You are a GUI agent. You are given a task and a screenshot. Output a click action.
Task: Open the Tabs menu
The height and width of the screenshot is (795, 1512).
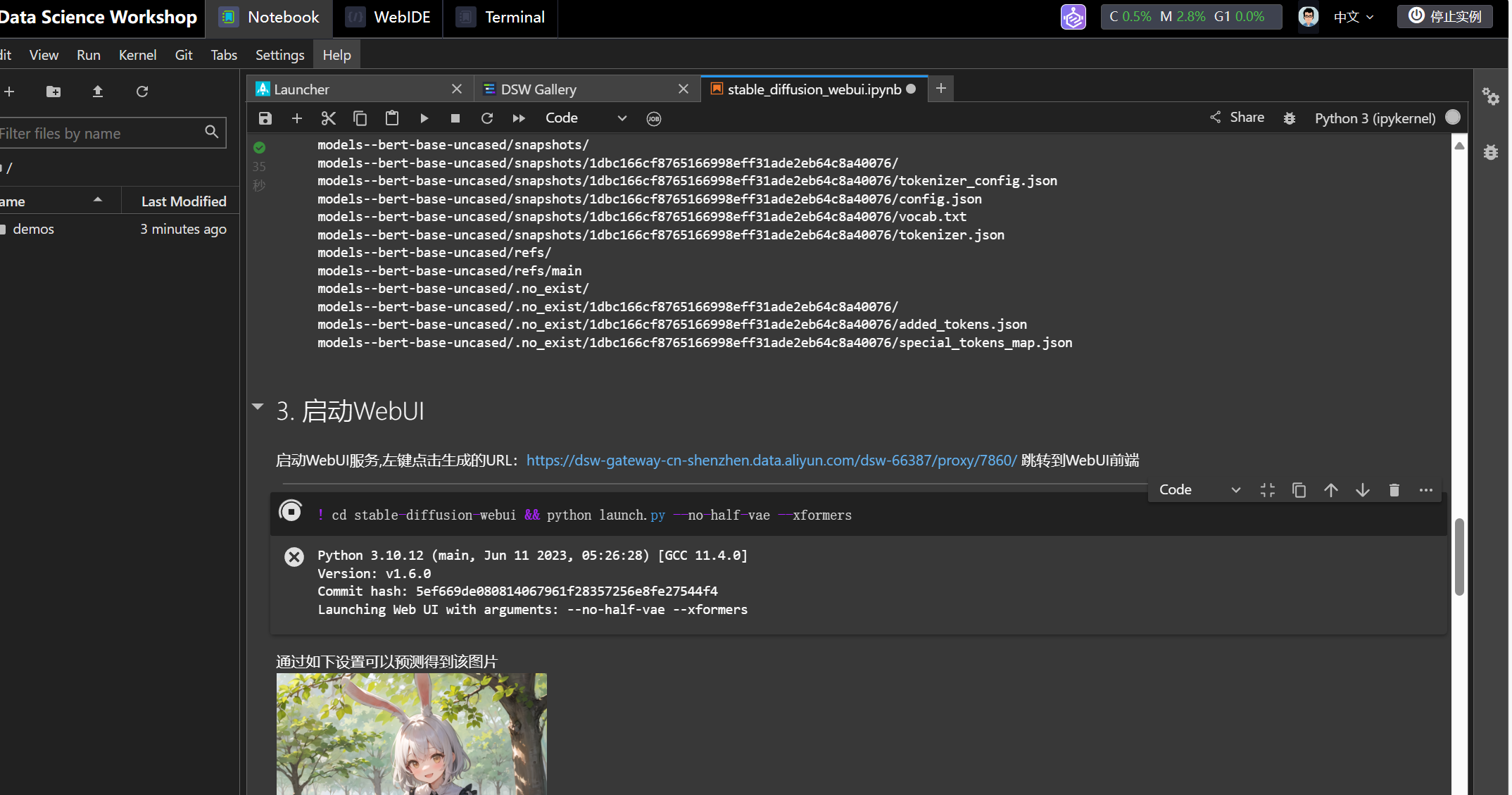(224, 55)
